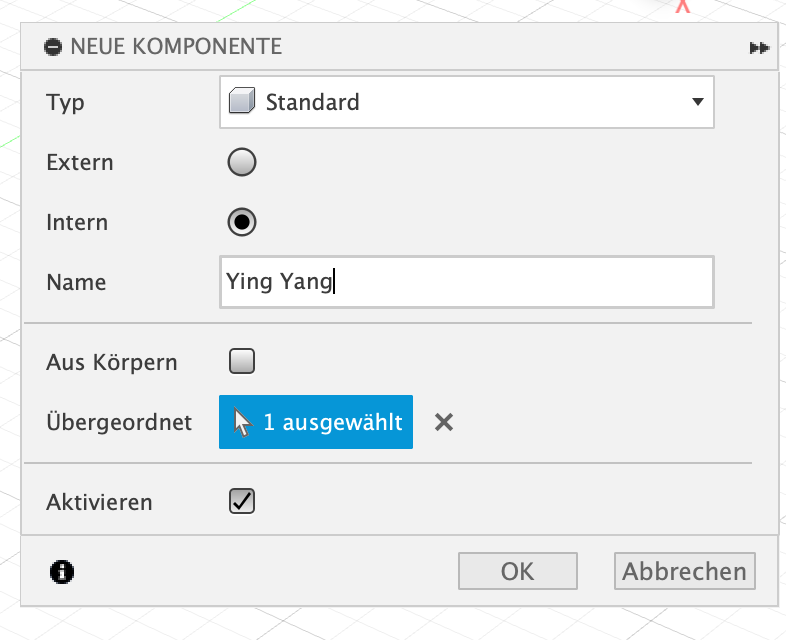Expand the Typ dropdown arrow
This screenshot has width=786, height=640.
pyautogui.click(x=697, y=102)
